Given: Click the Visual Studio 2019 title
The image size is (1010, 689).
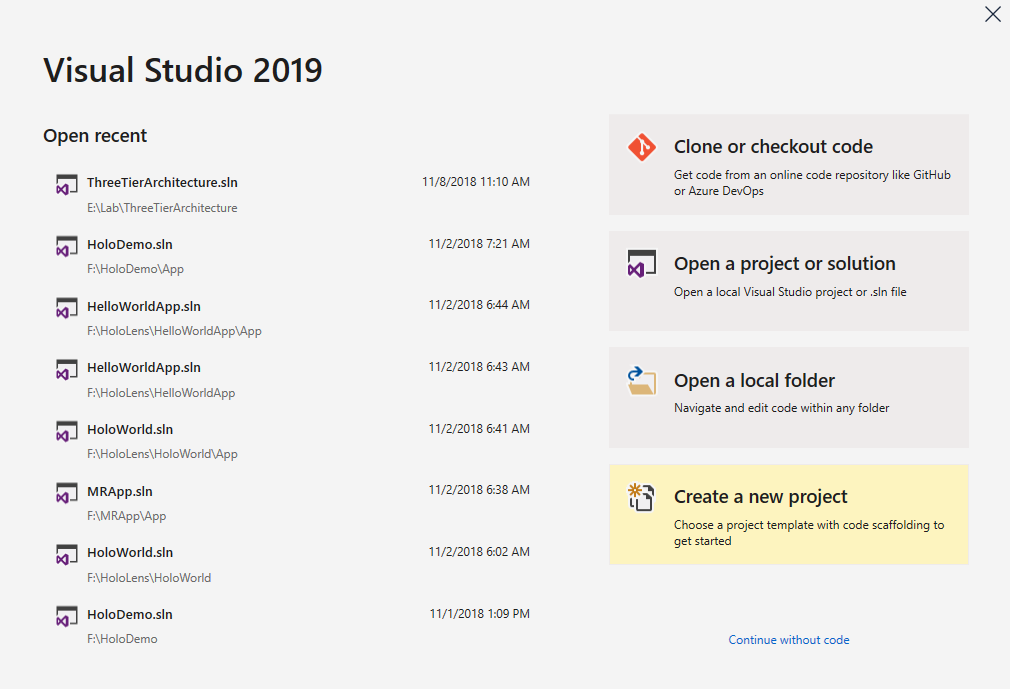Looking at the screenshot, I should [183, 70].
